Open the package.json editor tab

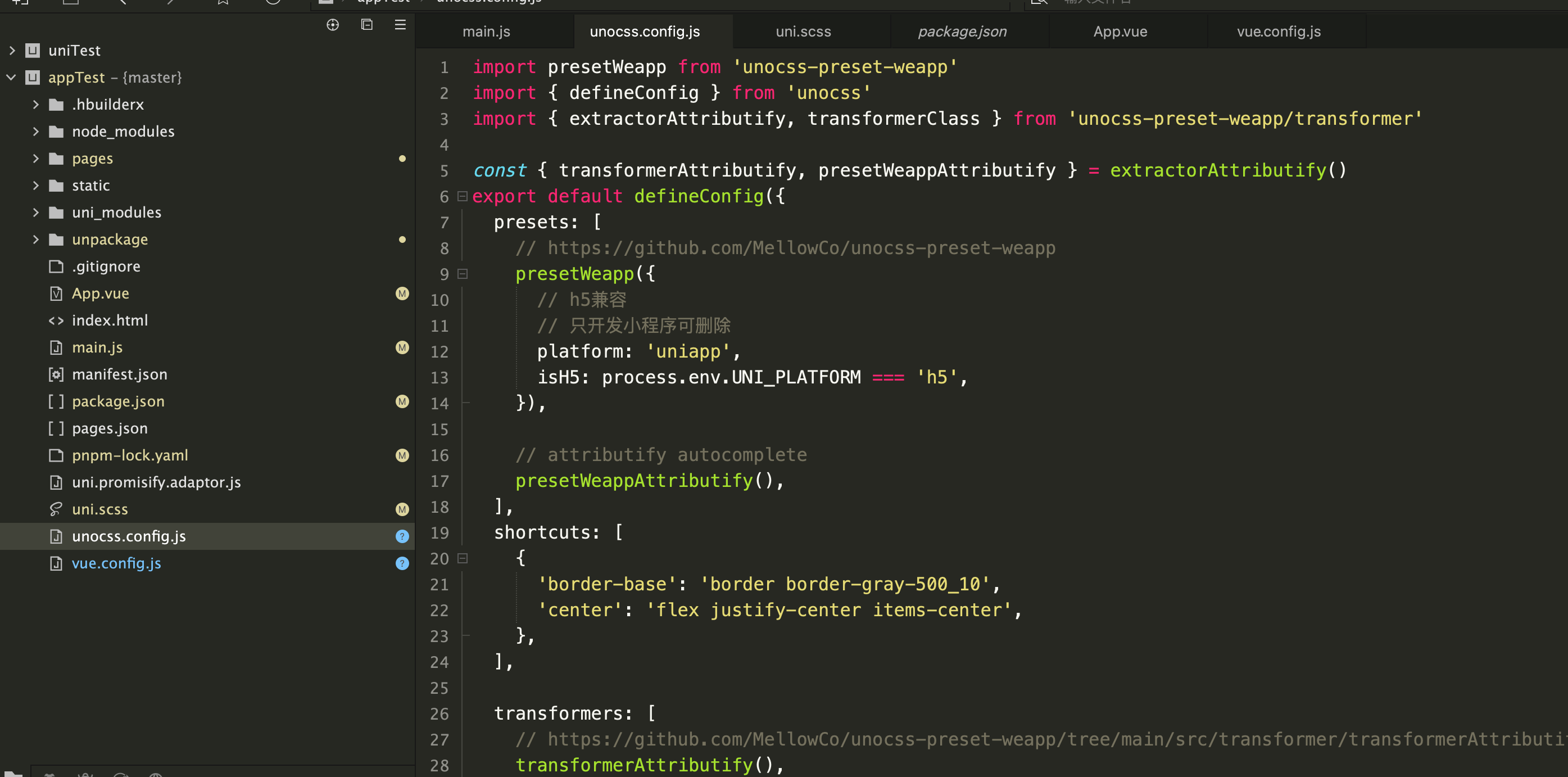coord(962,31)
